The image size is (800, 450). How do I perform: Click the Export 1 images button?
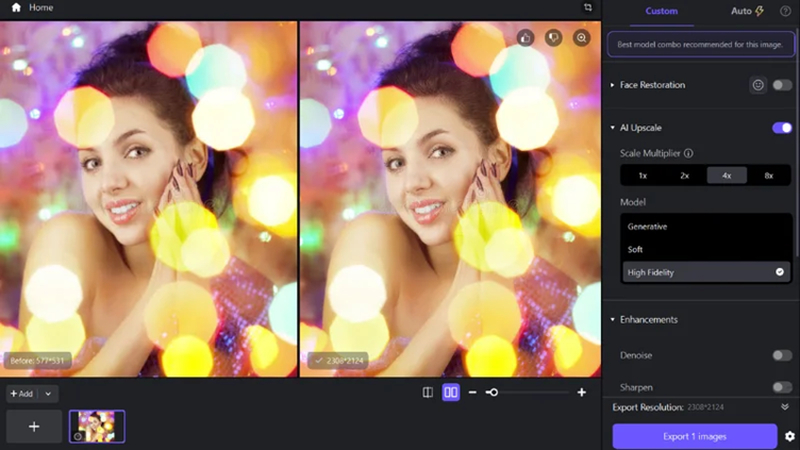click(x=694, y=436)
